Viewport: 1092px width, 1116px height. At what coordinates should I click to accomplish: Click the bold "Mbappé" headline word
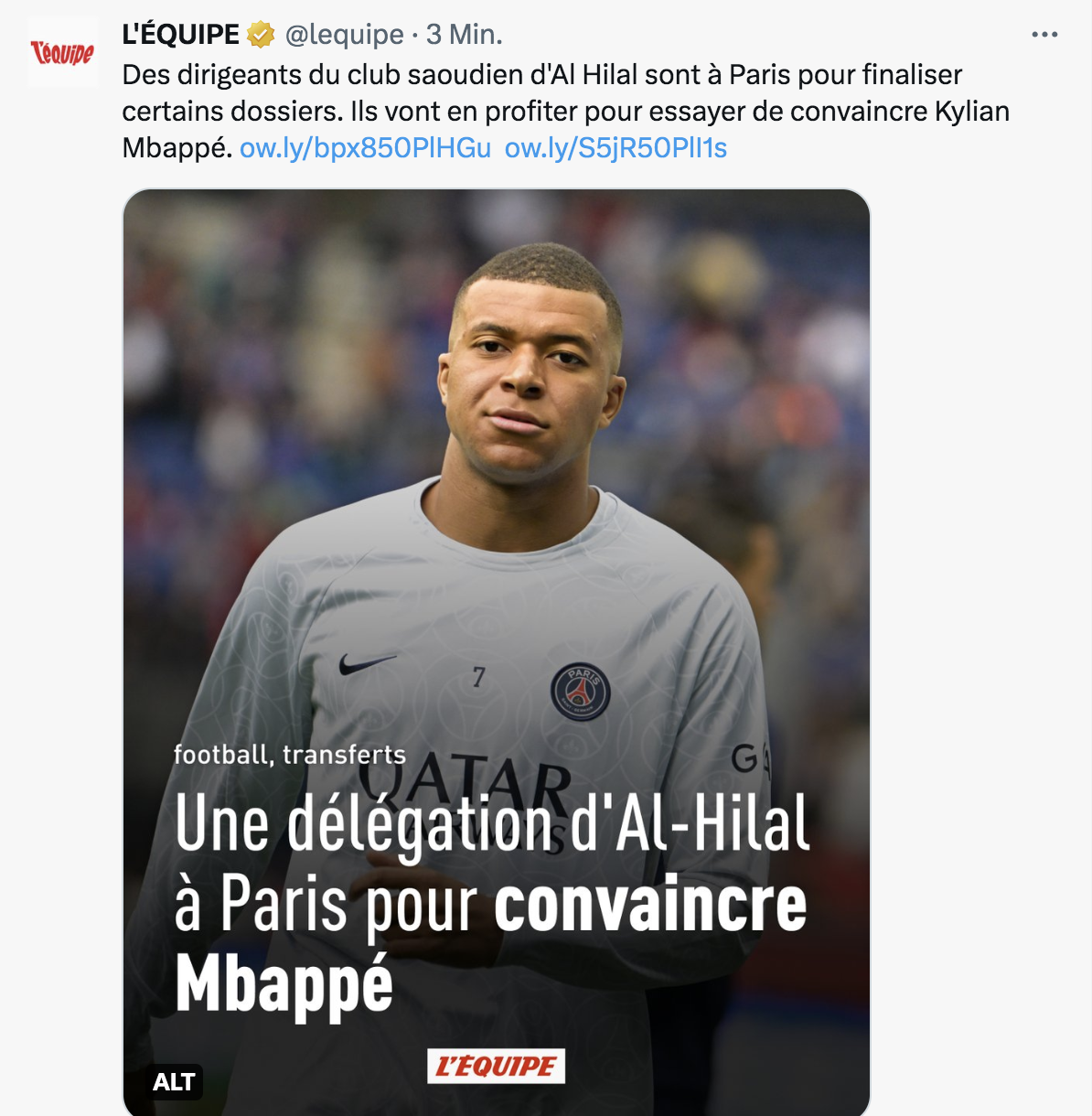click(284, 984)
